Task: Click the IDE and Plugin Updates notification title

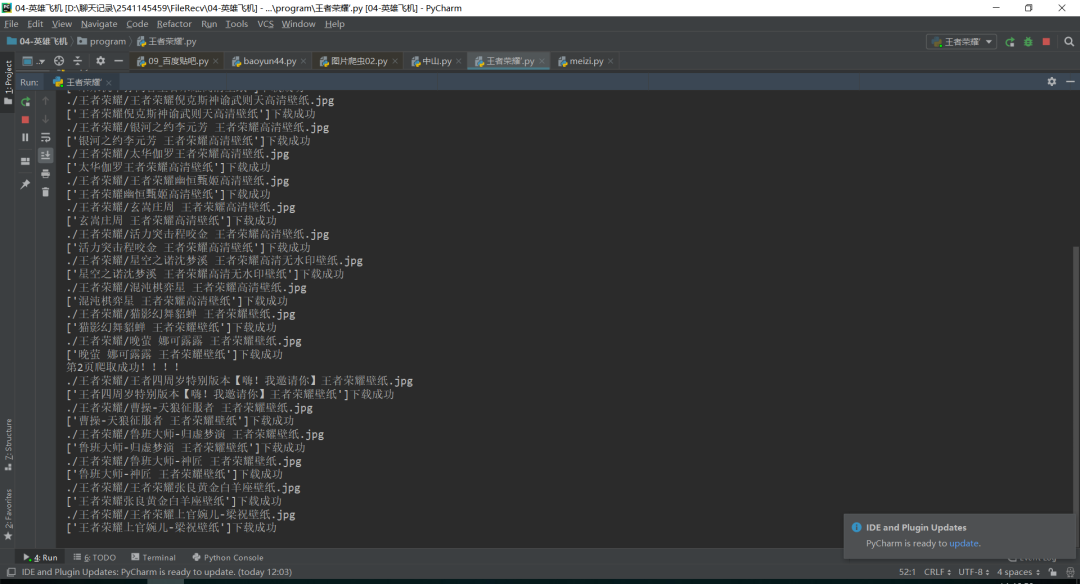Action: click(x=916, y=528)
